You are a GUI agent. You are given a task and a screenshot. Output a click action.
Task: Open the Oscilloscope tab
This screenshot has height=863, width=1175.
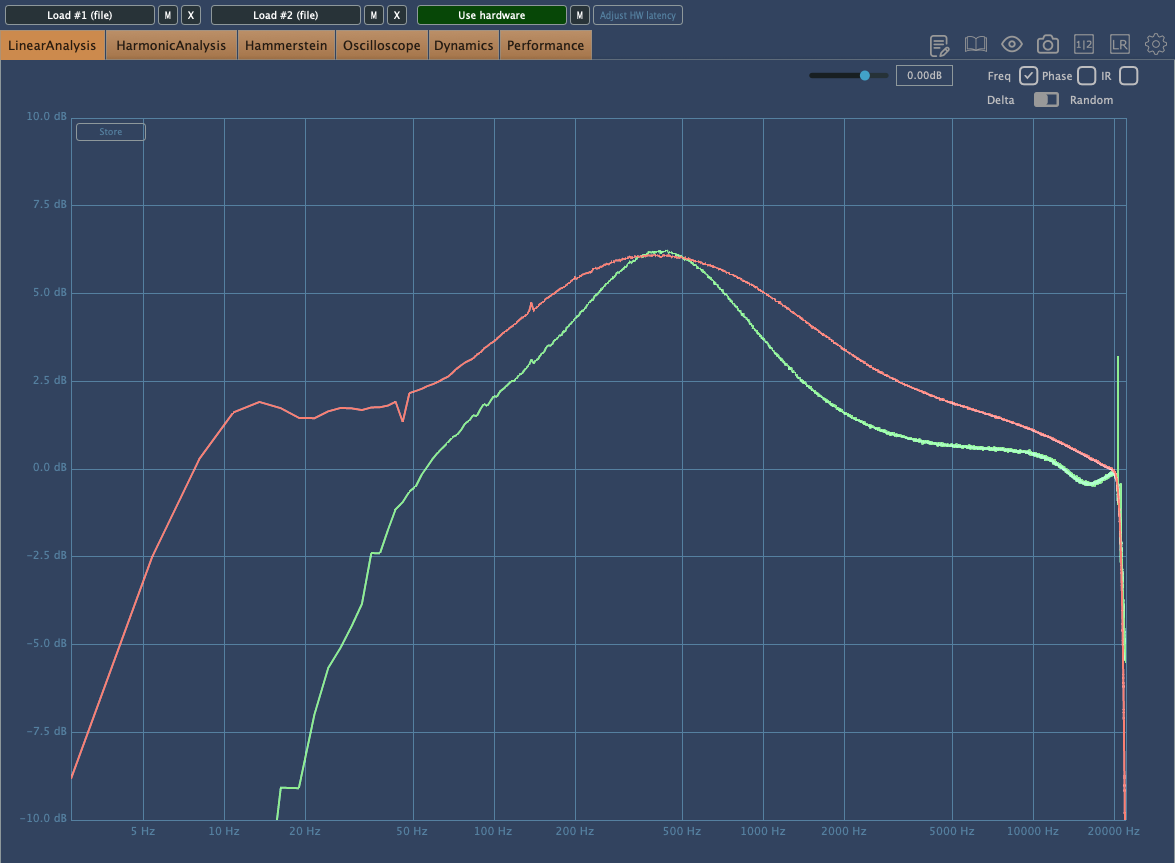coord(381,45)
